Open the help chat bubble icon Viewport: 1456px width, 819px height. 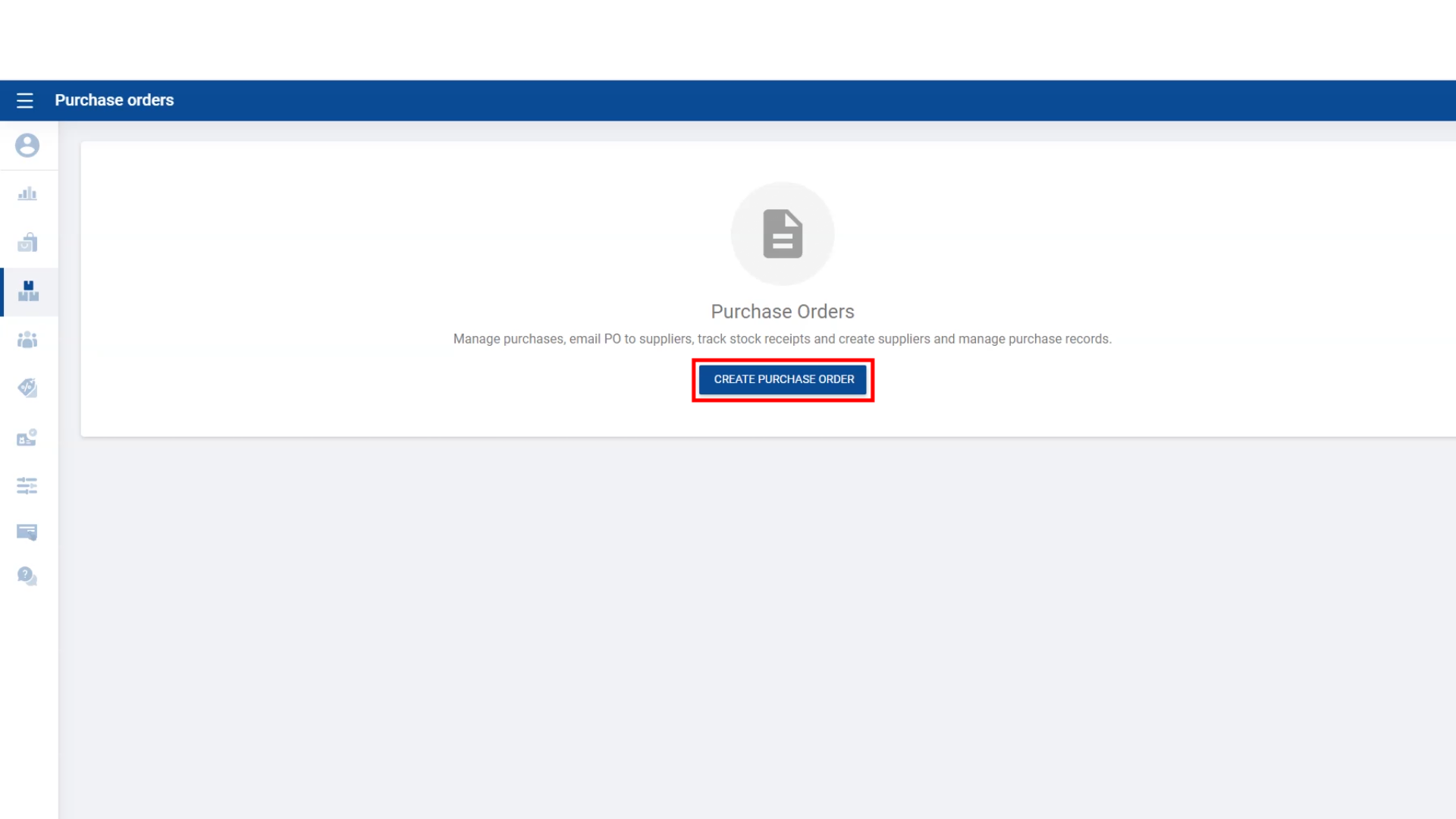(x=27, y=576)
